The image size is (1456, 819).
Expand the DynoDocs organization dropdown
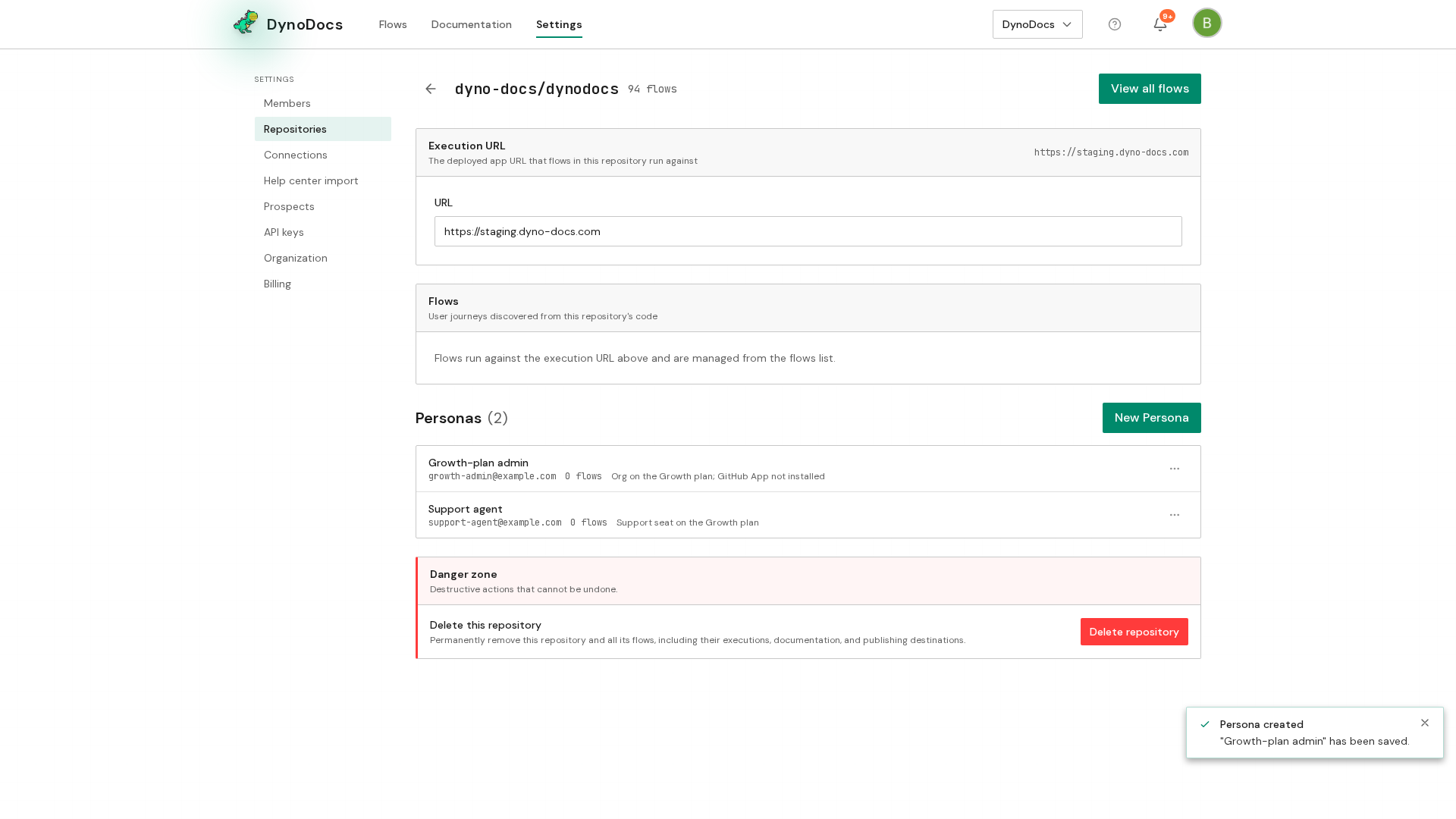1037,24
